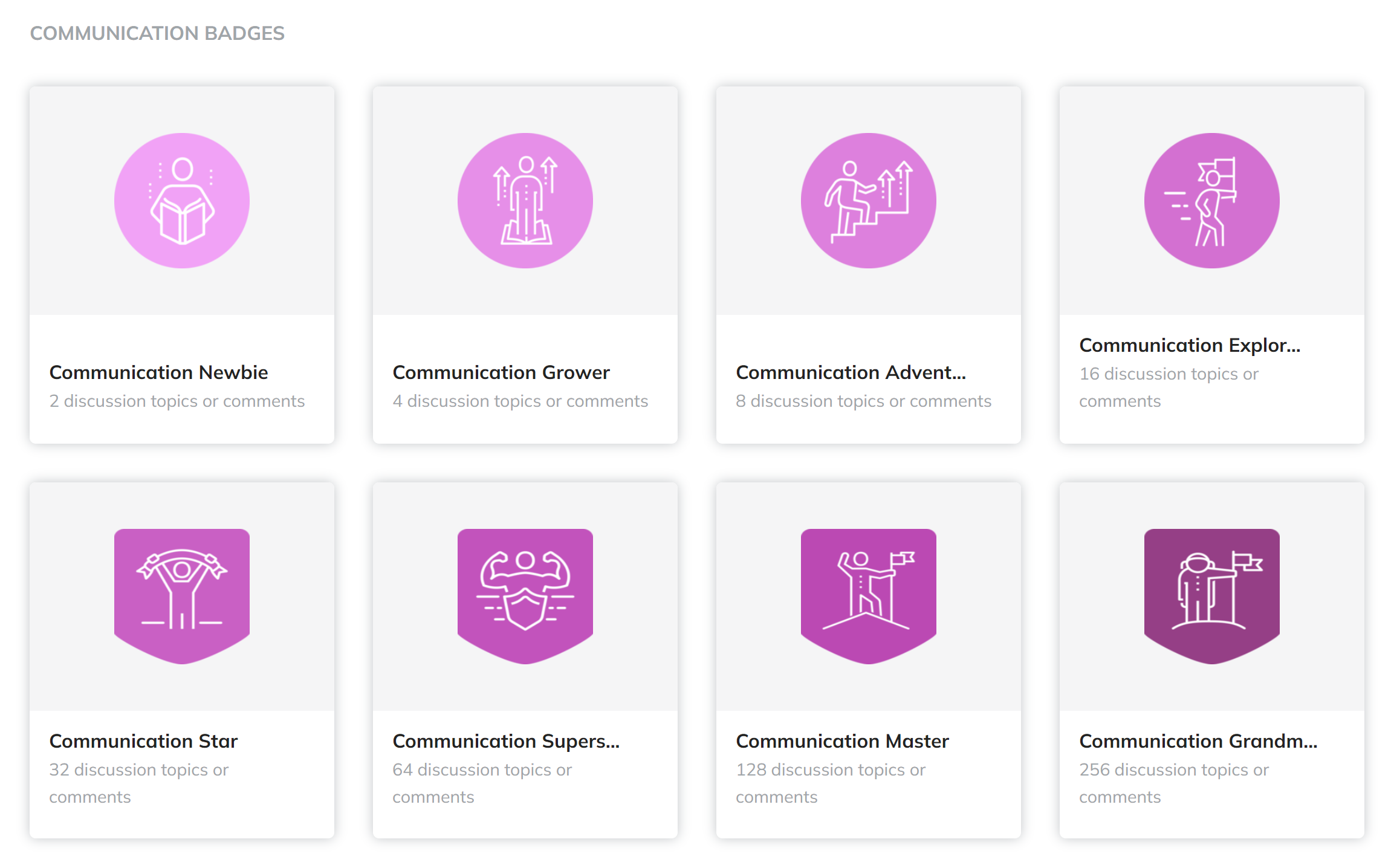This screenshot has height=868, width=1394.
Task: Click the dark purple Communication Grandmaster icon
Action: [1212, 596]
